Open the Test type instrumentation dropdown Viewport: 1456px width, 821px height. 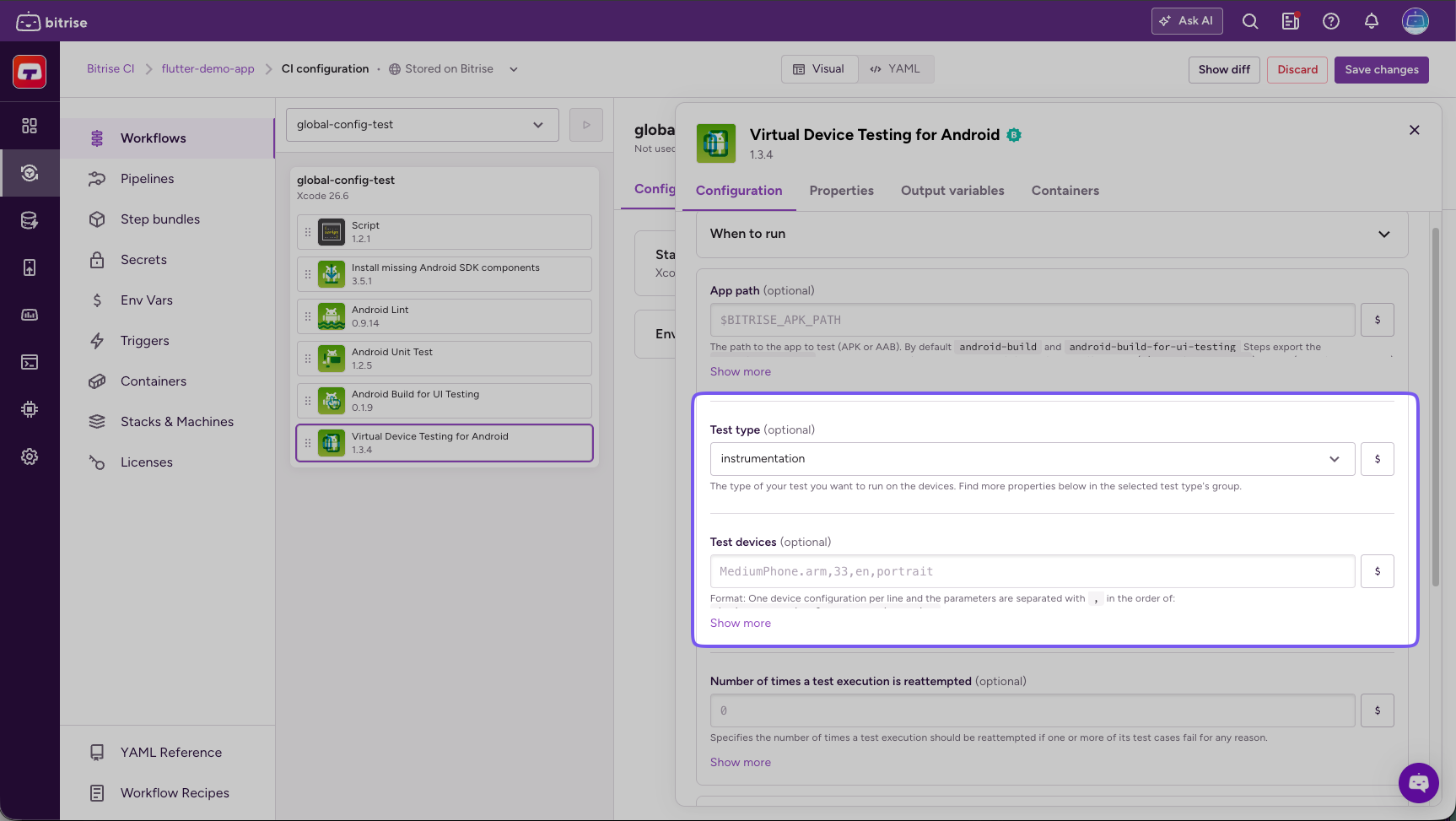click(1033, 459)
